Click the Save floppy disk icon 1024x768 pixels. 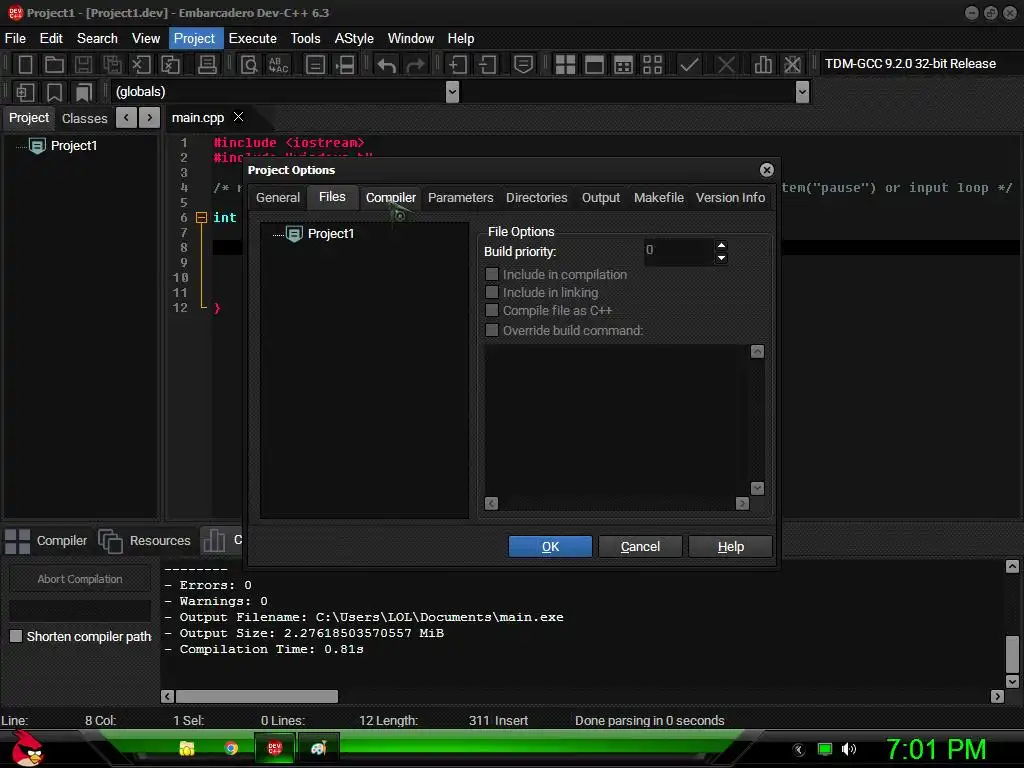(x=83, y=64)
